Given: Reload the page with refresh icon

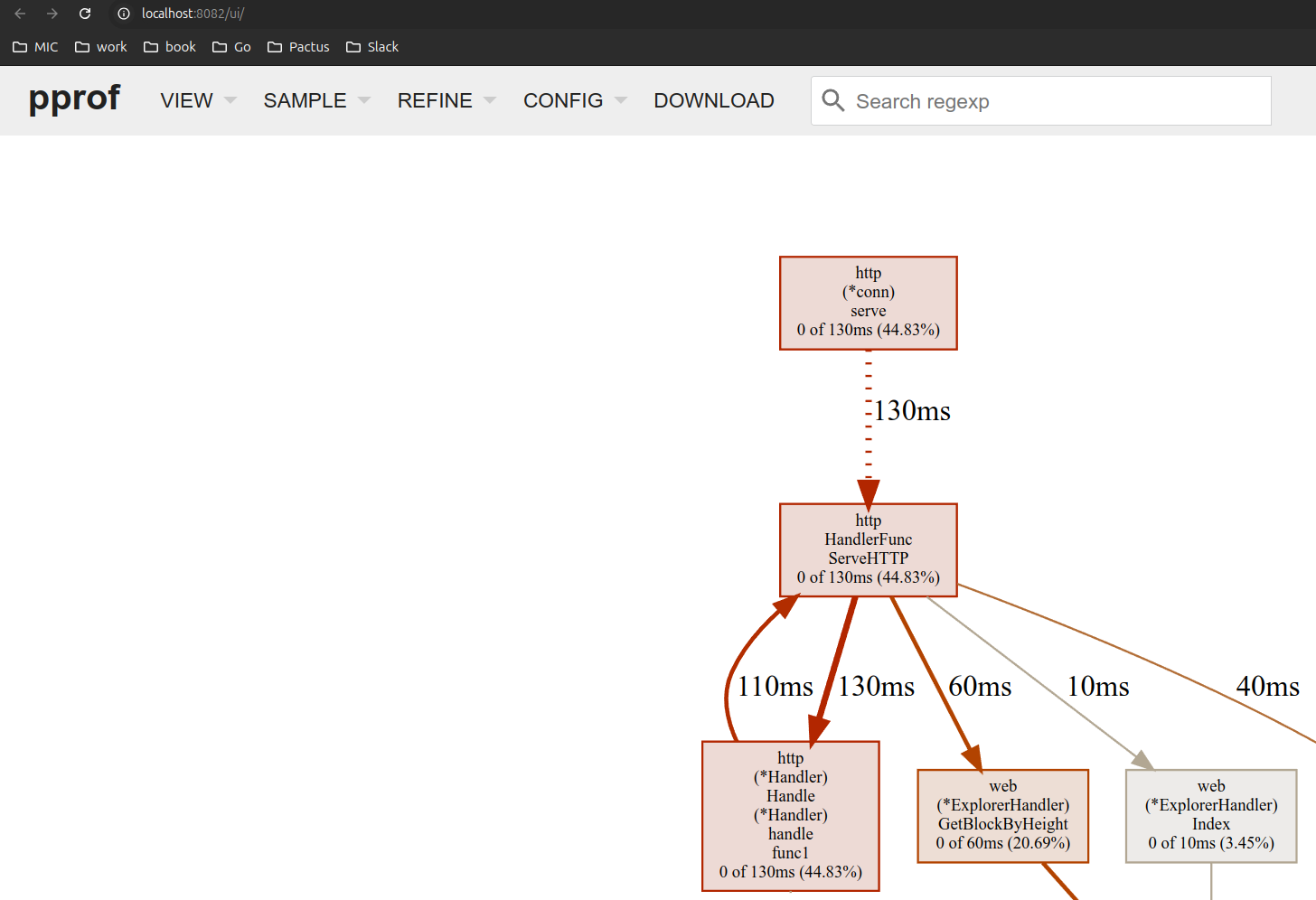Looking at the screenshot, I should tap(85, 14).
